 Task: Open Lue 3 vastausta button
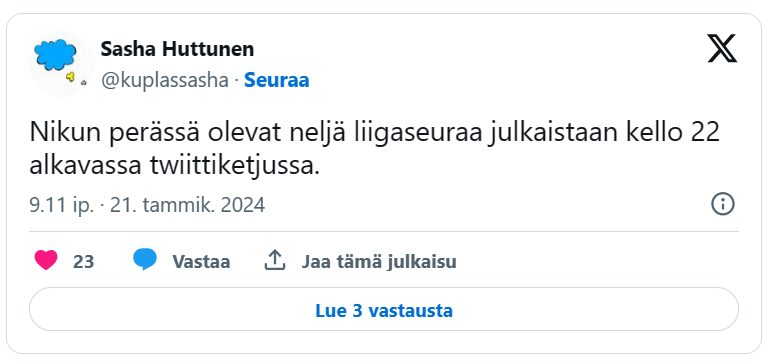(x=384, y=309)
